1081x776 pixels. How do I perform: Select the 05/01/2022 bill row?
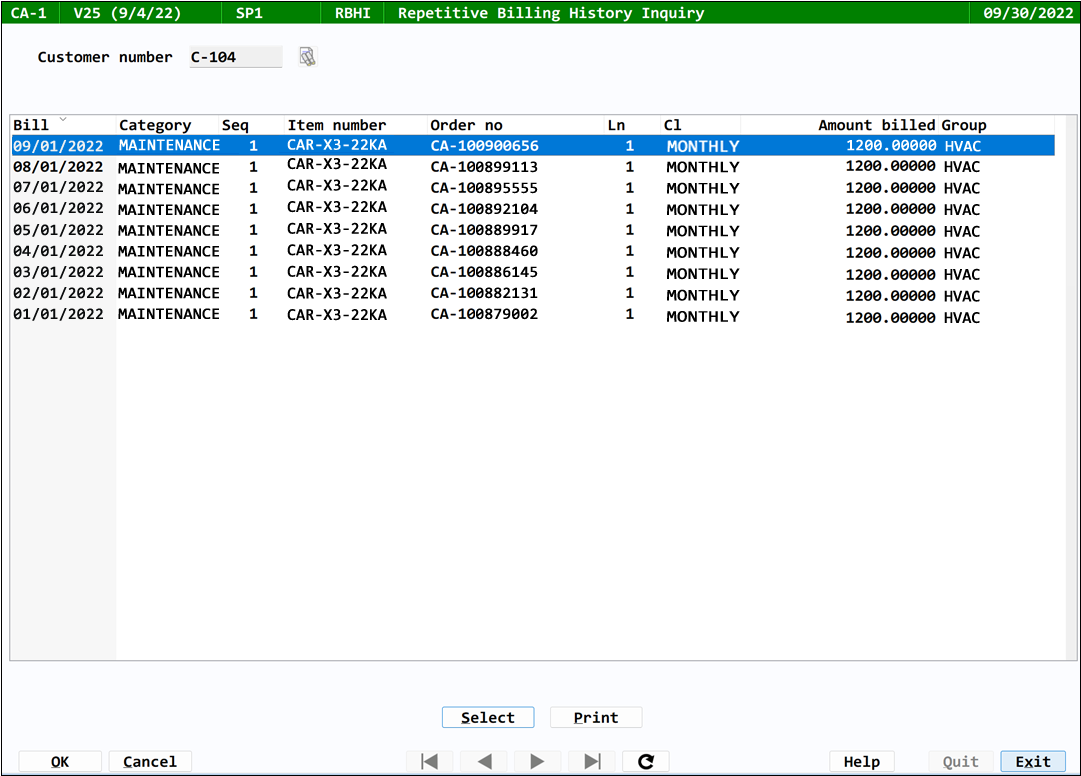point(532,230)
